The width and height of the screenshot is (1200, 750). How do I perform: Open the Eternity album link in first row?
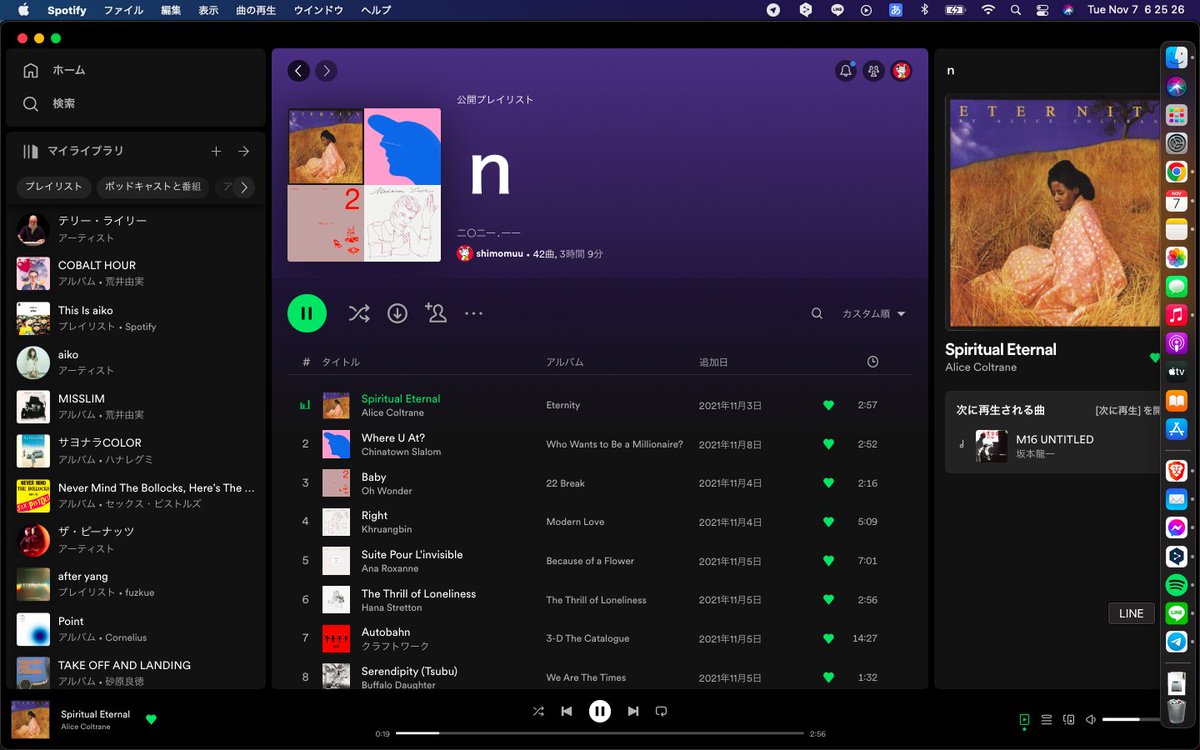pyautogui.click(x=563, y=405)
